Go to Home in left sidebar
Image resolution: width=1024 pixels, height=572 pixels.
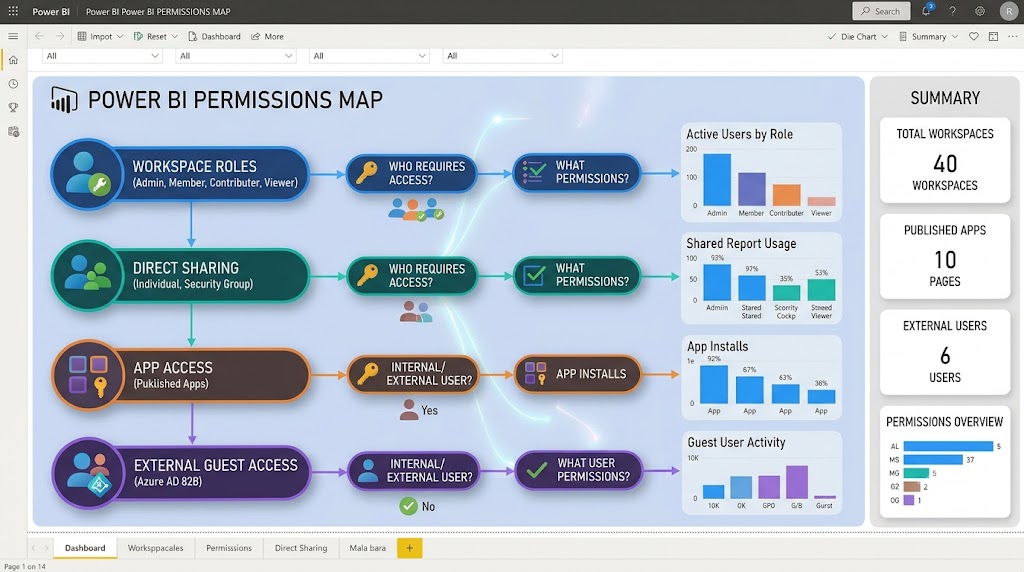13,60
